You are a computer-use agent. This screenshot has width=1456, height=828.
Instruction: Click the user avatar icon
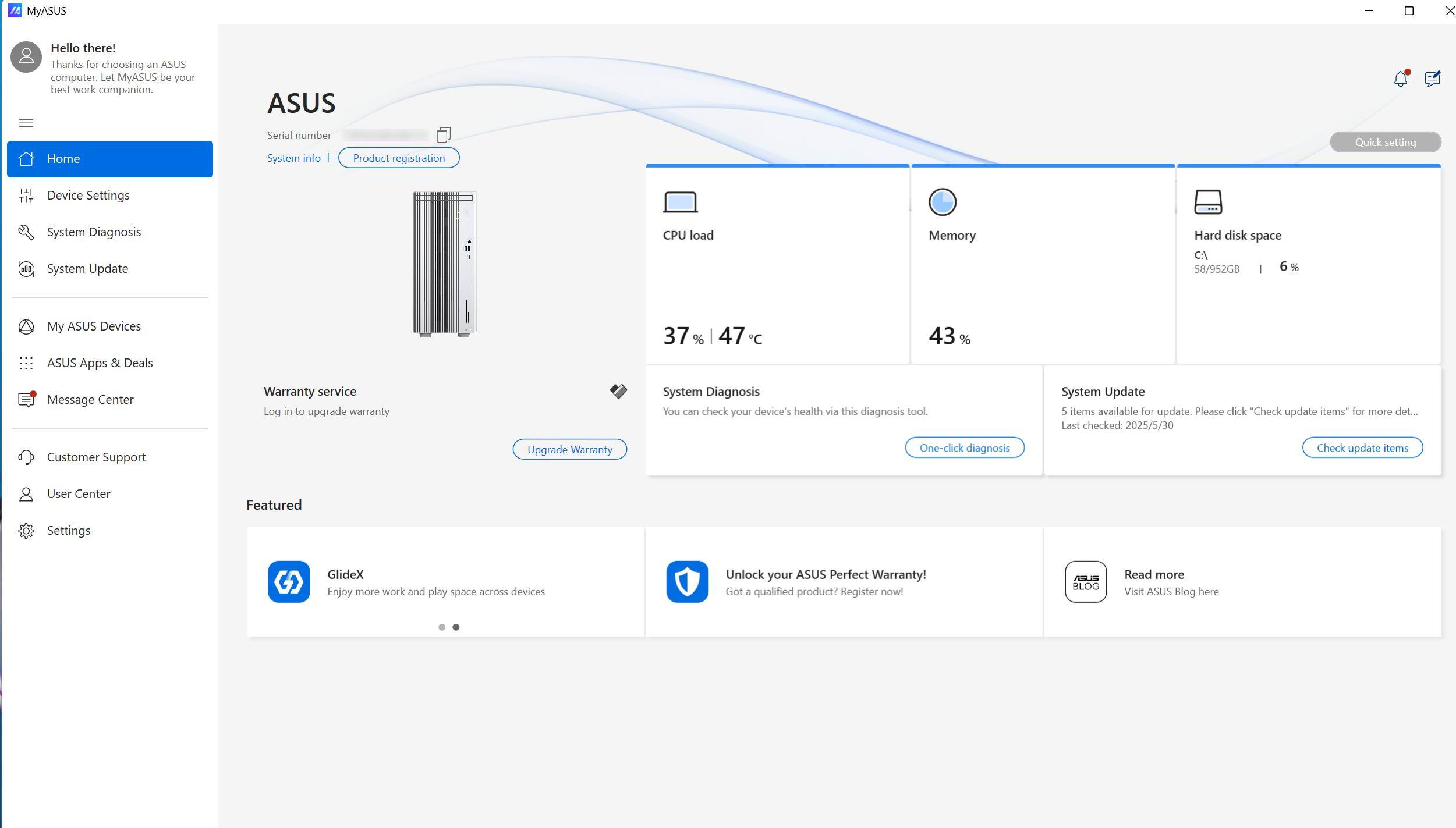26,57
